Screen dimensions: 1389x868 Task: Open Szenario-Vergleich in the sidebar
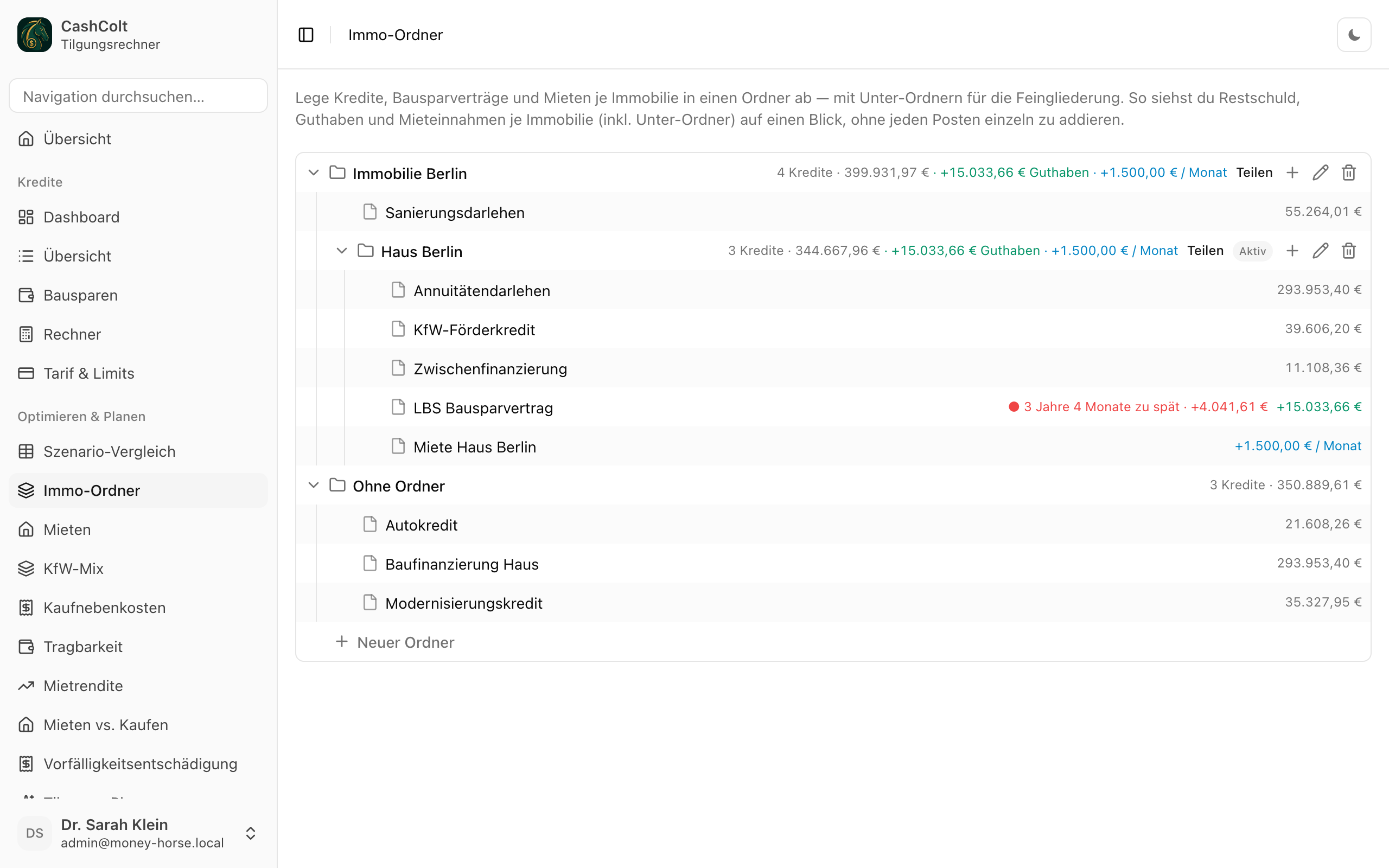[138, 451]
